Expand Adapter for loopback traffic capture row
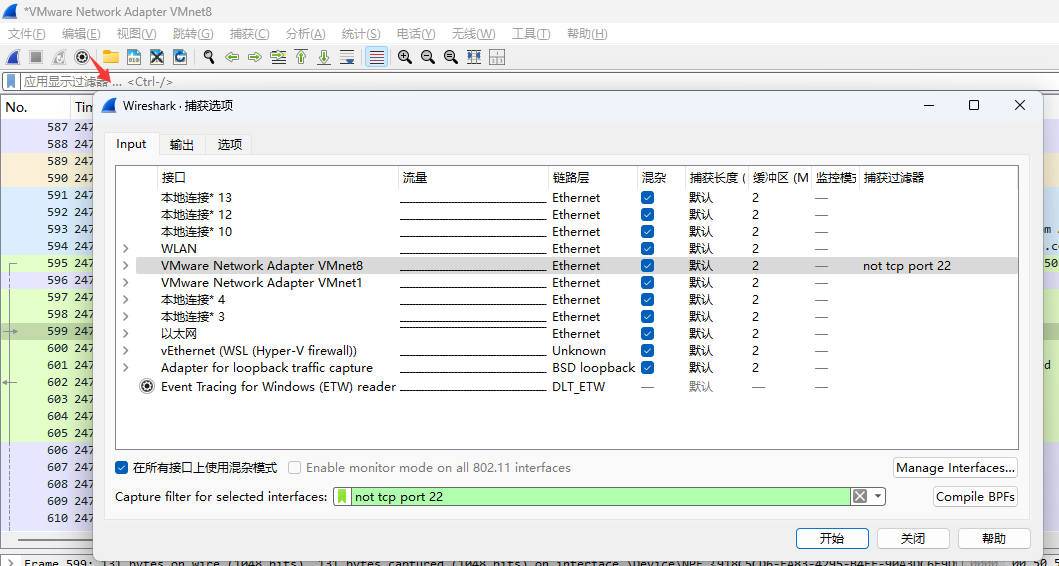Image resolution: width=1059 pixels, height=566 pixels. (x=126, y=367)
